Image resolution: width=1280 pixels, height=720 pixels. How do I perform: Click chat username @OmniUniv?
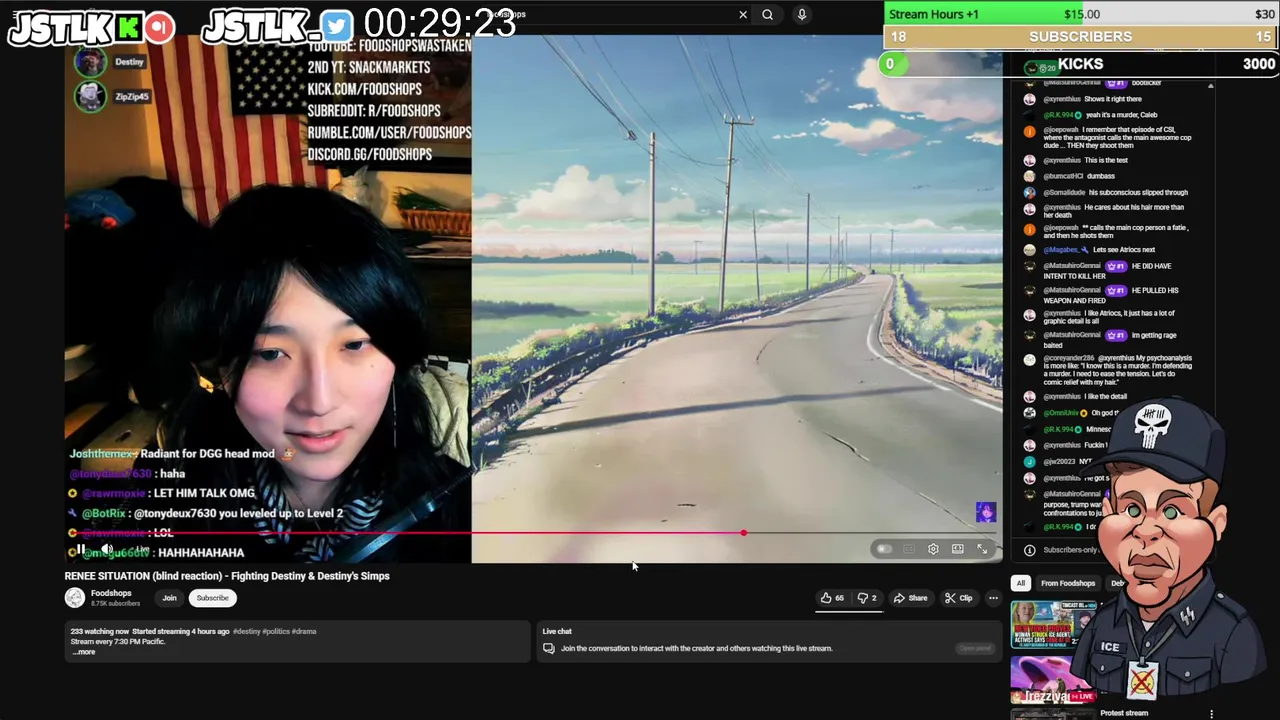1062,413
